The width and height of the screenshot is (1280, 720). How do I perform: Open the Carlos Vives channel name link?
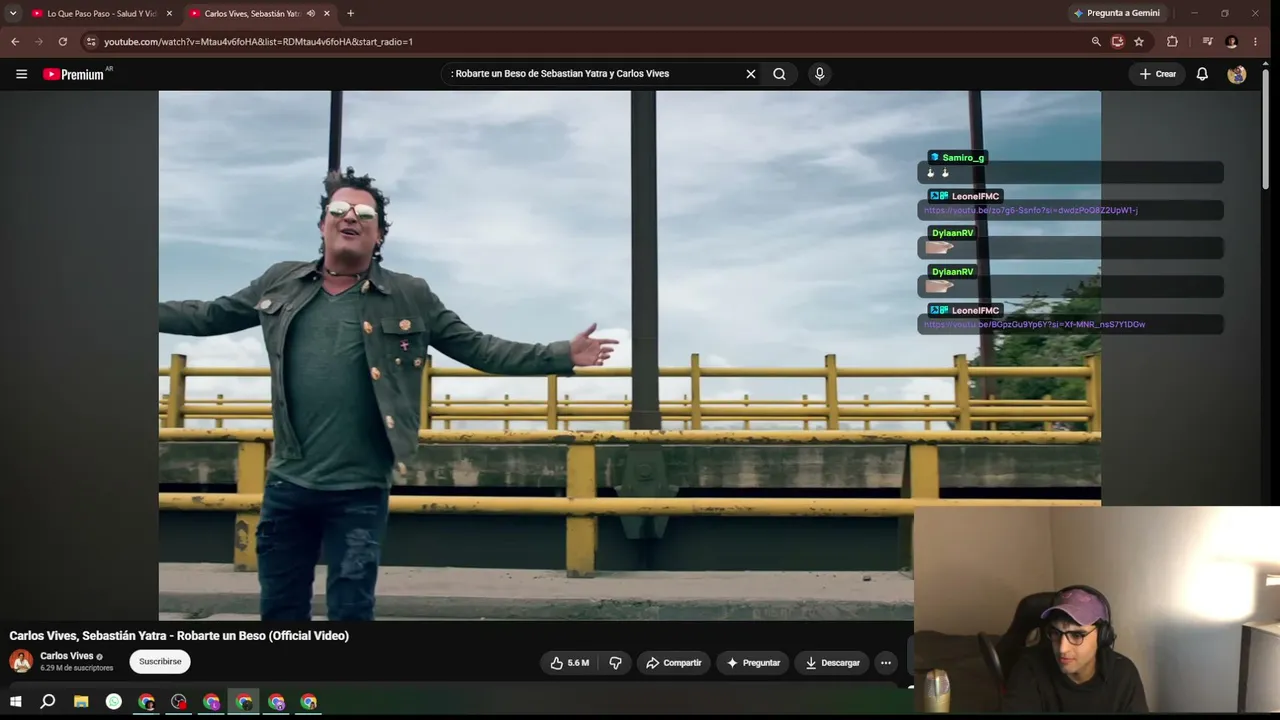[67, 656]
